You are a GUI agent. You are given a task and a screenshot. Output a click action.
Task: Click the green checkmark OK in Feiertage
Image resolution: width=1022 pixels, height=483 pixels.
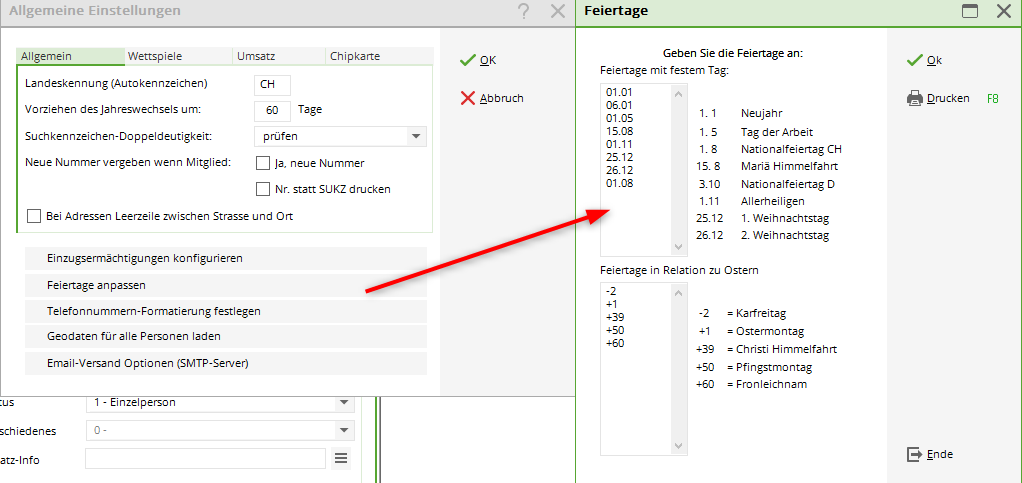pos(913,60)
